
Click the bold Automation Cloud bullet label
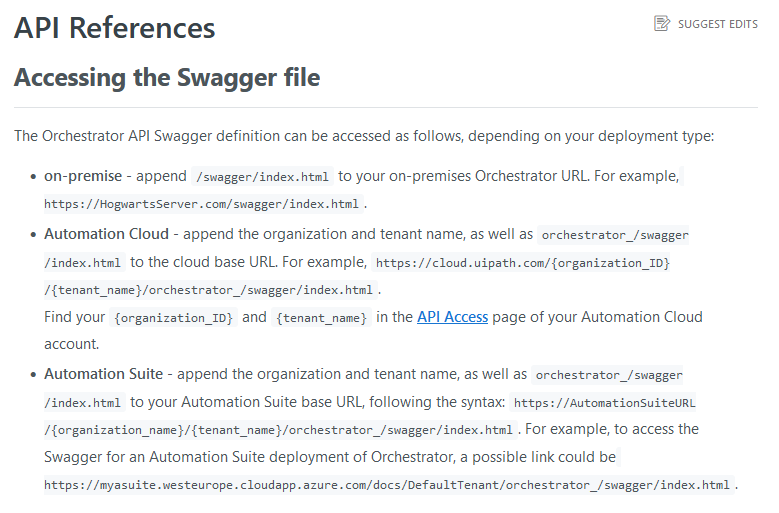pos(106,234)
